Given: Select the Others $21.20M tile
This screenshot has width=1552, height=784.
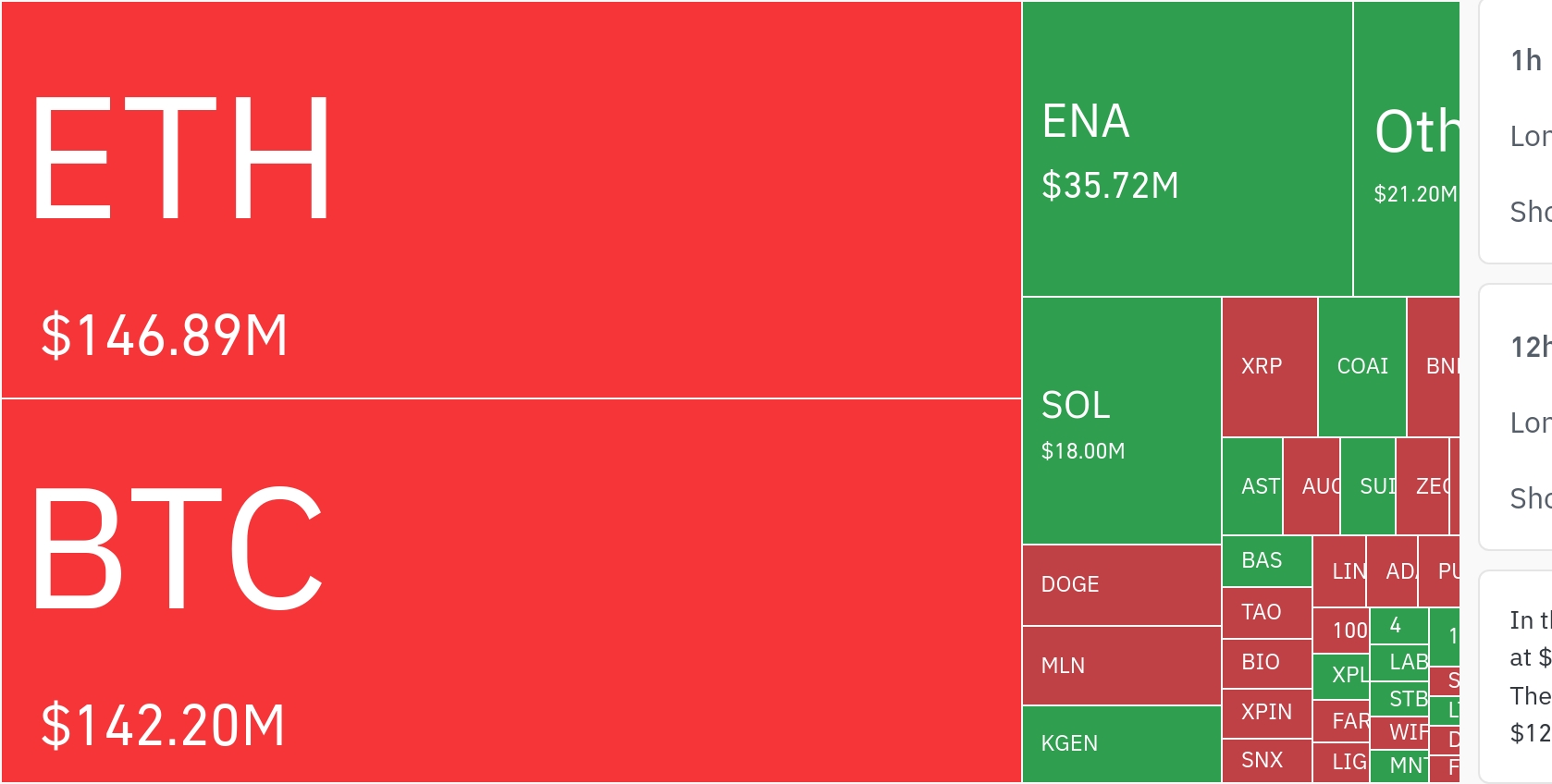Looking at the screenshot, I should click(1406, 149).
